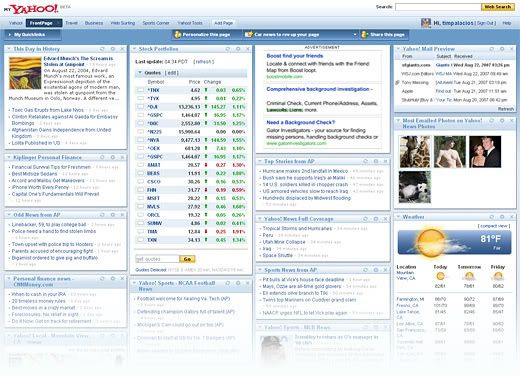Click the My Yahoo! logo
The image size is (520, 376).
[31, 8]
